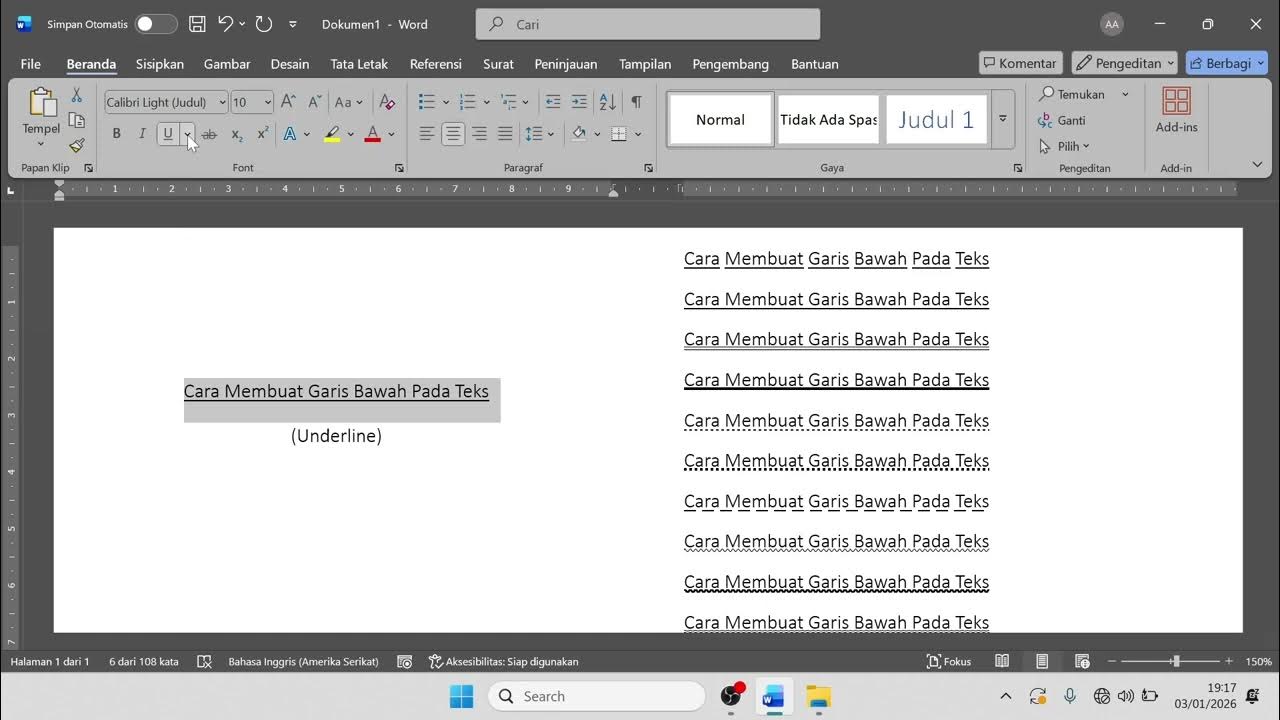Open the numbered list dropdown arrow
This screenshot has width=1280, height=720.
pos(487,102)
